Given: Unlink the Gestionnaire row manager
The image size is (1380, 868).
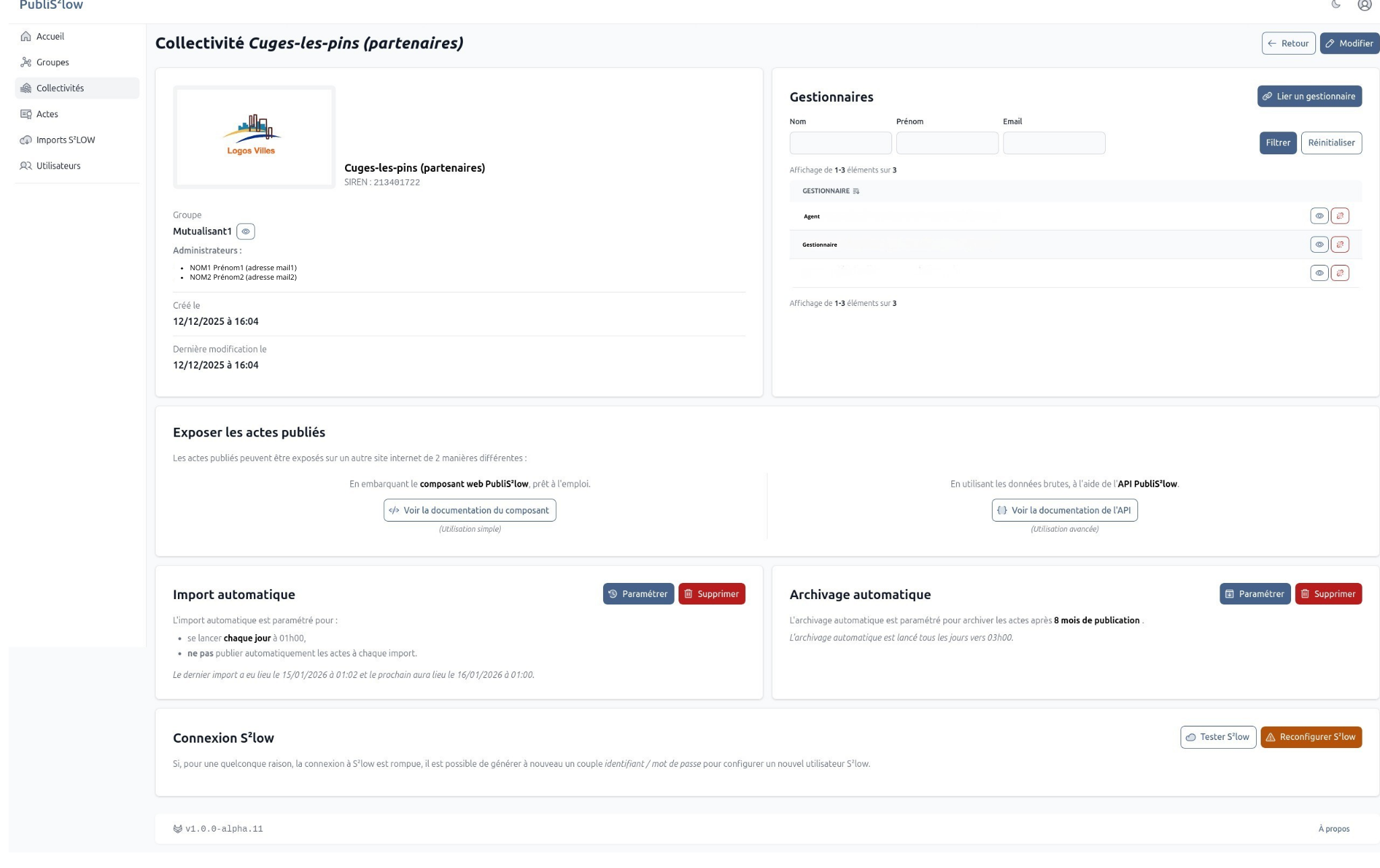Looking at the screenshot, I should point(1340,245).
